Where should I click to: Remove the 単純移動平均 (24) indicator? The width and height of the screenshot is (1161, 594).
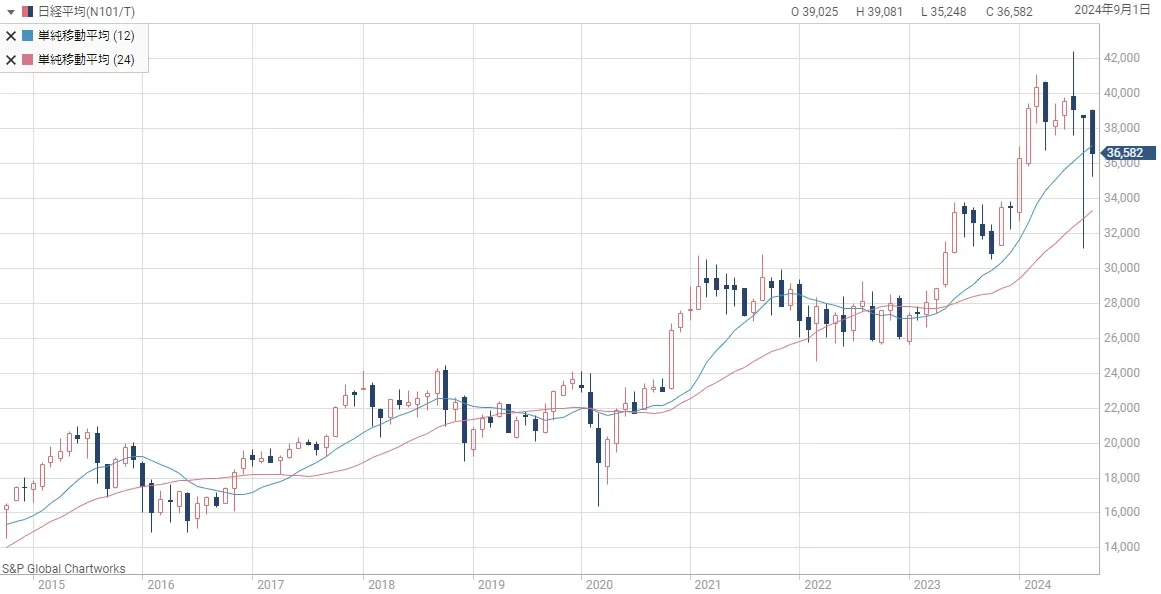[x=11, y=60]
